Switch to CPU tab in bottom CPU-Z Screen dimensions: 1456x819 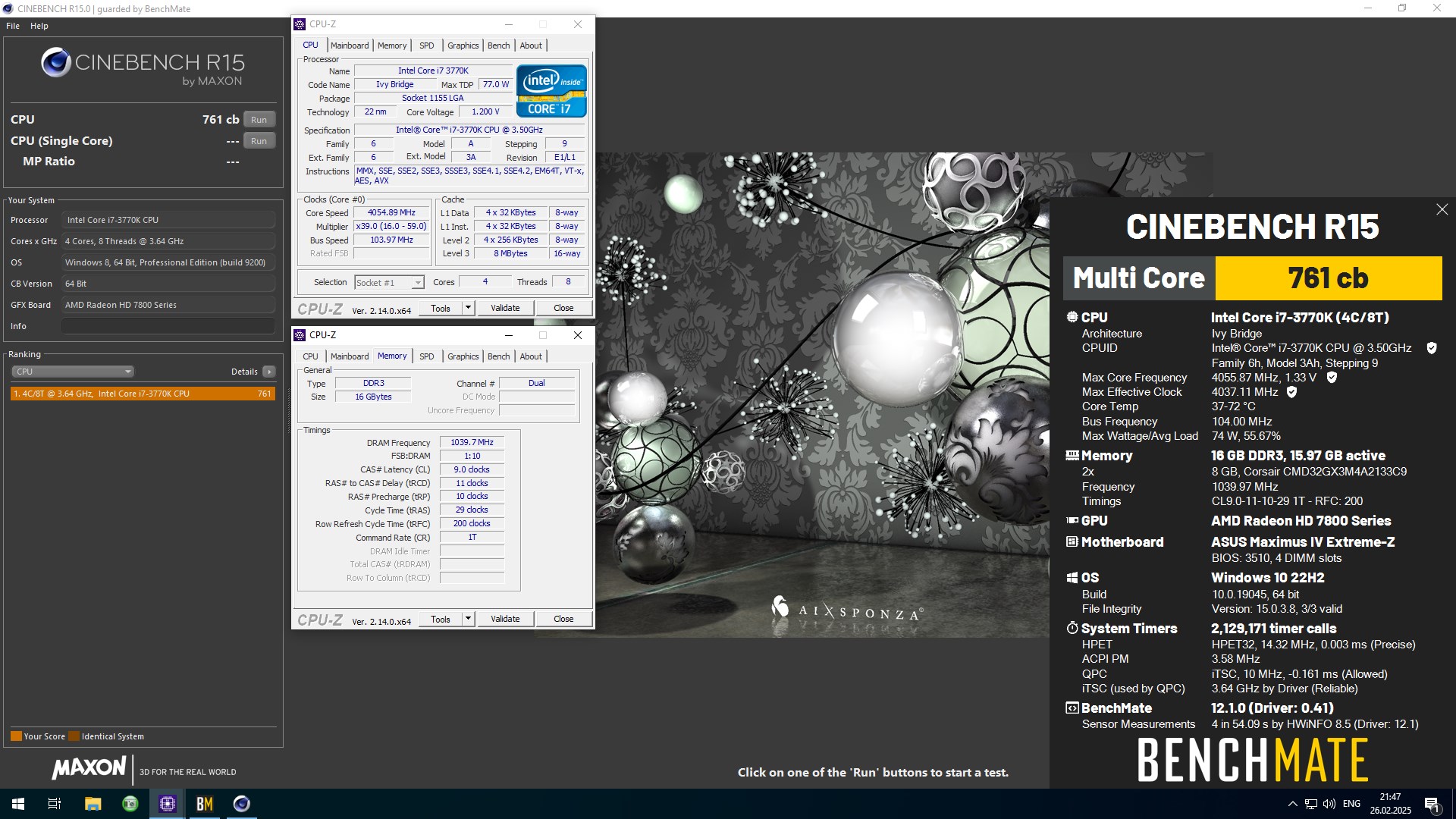click(x=311, y=356)
